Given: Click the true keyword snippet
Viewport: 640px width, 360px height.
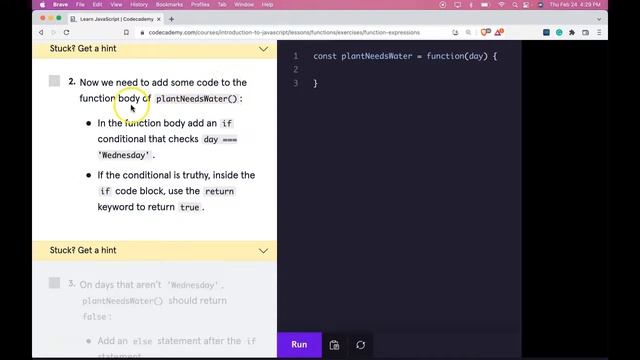Looking at the screenshot, I should click(189, 207).
